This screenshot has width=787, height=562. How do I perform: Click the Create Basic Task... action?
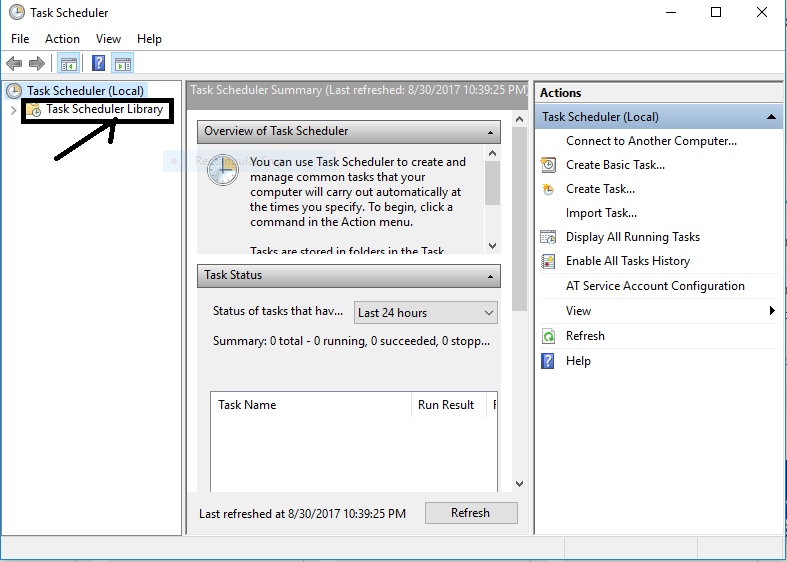point(615,165)
